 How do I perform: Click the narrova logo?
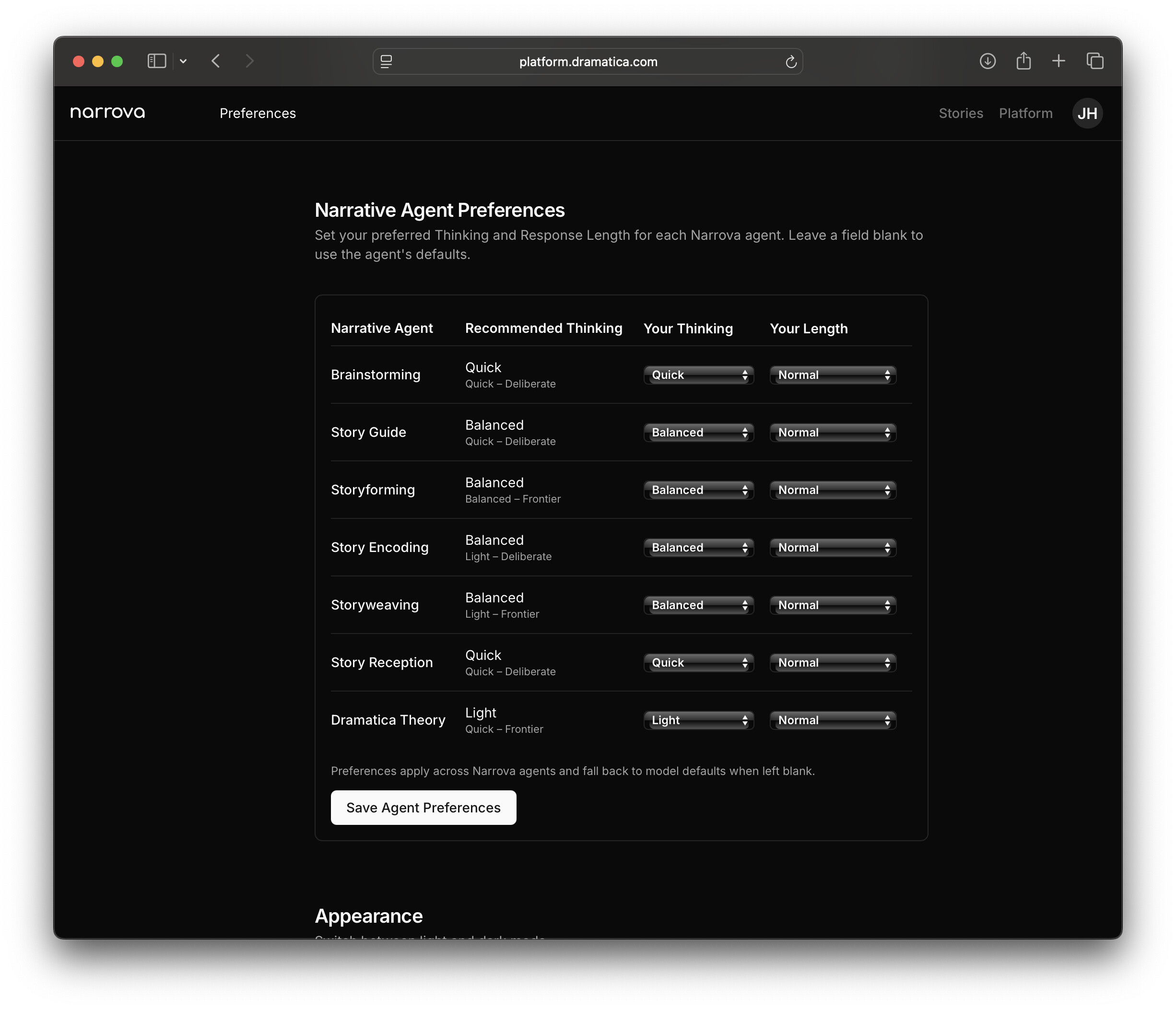coord(107,112)
